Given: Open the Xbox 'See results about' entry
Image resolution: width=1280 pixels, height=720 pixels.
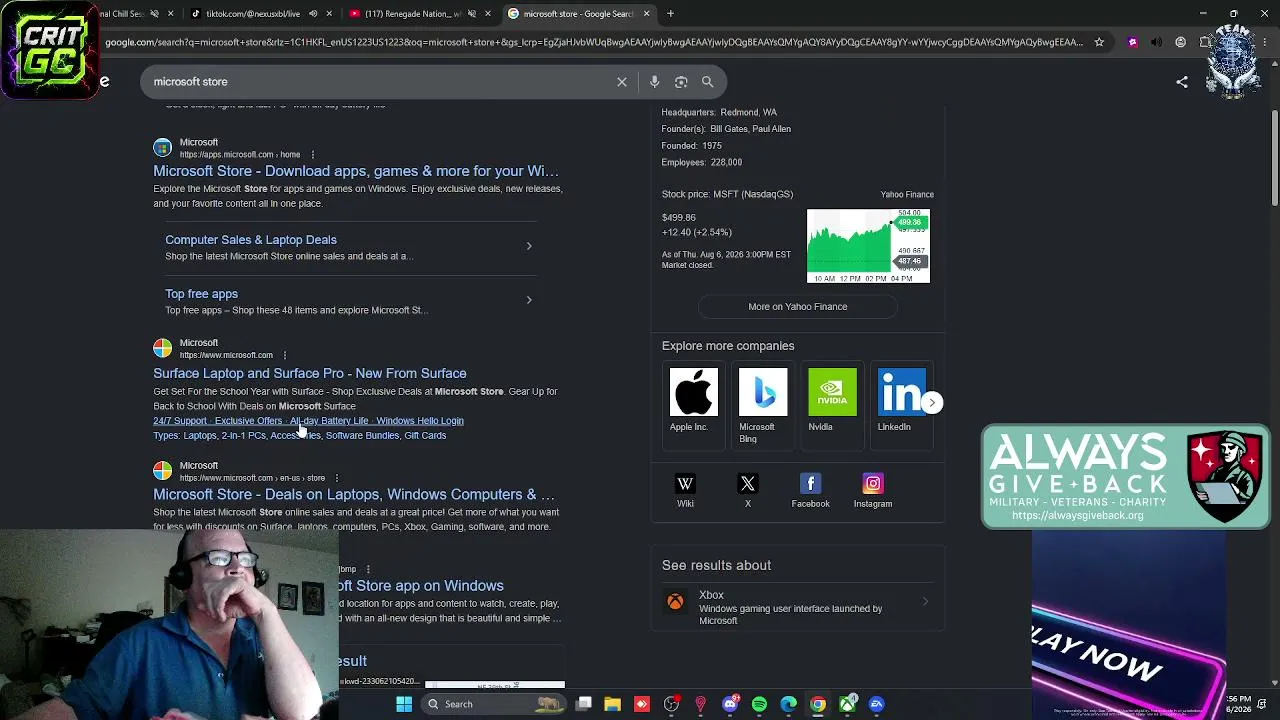Looking at the screenshot, I should coord(797,607).
